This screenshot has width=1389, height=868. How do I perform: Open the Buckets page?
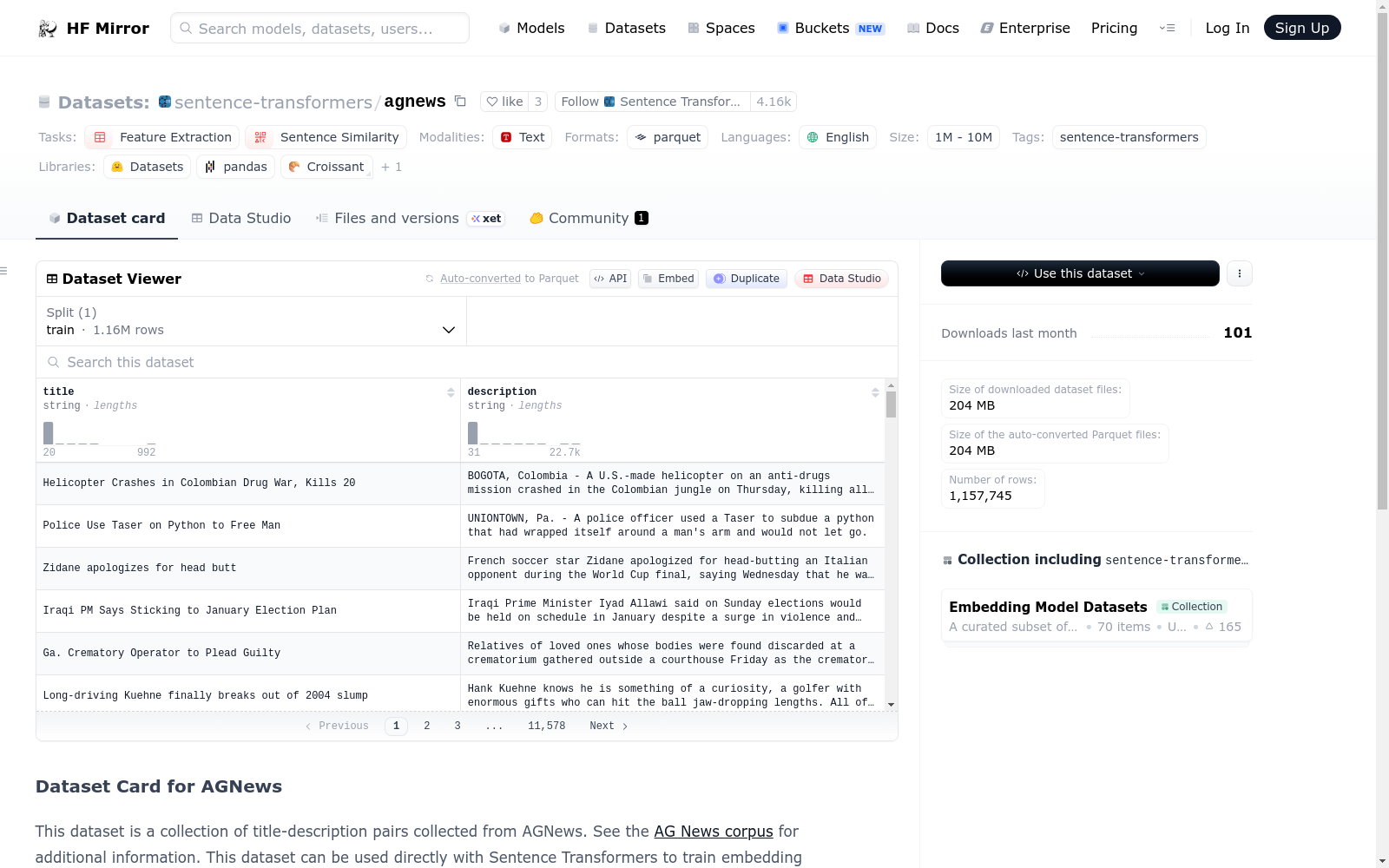pyautogui.click(x=831, y=29)
